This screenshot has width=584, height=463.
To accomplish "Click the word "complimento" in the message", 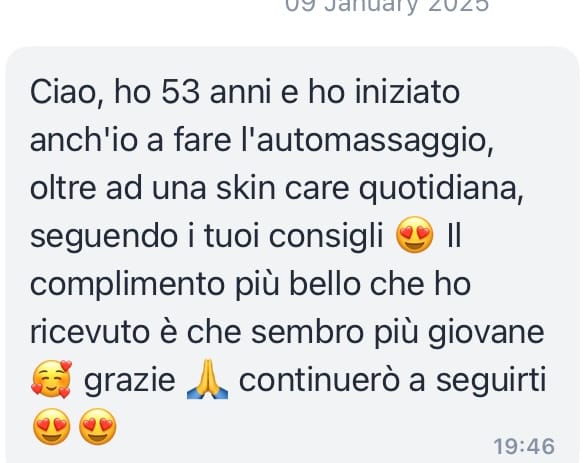I will point(127,286).
